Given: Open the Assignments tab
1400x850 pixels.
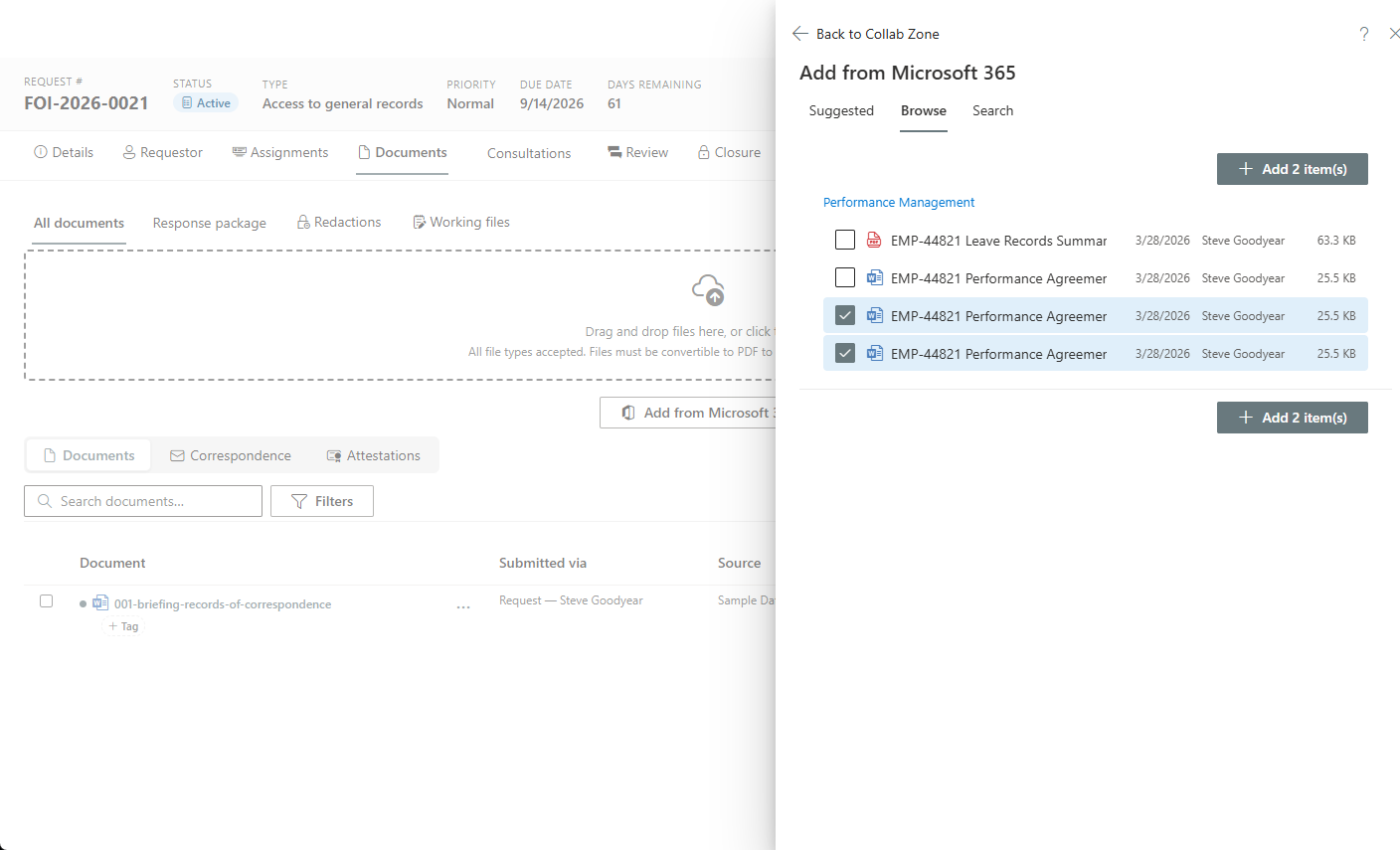Looking at the screenshot, I should point(280,153).
